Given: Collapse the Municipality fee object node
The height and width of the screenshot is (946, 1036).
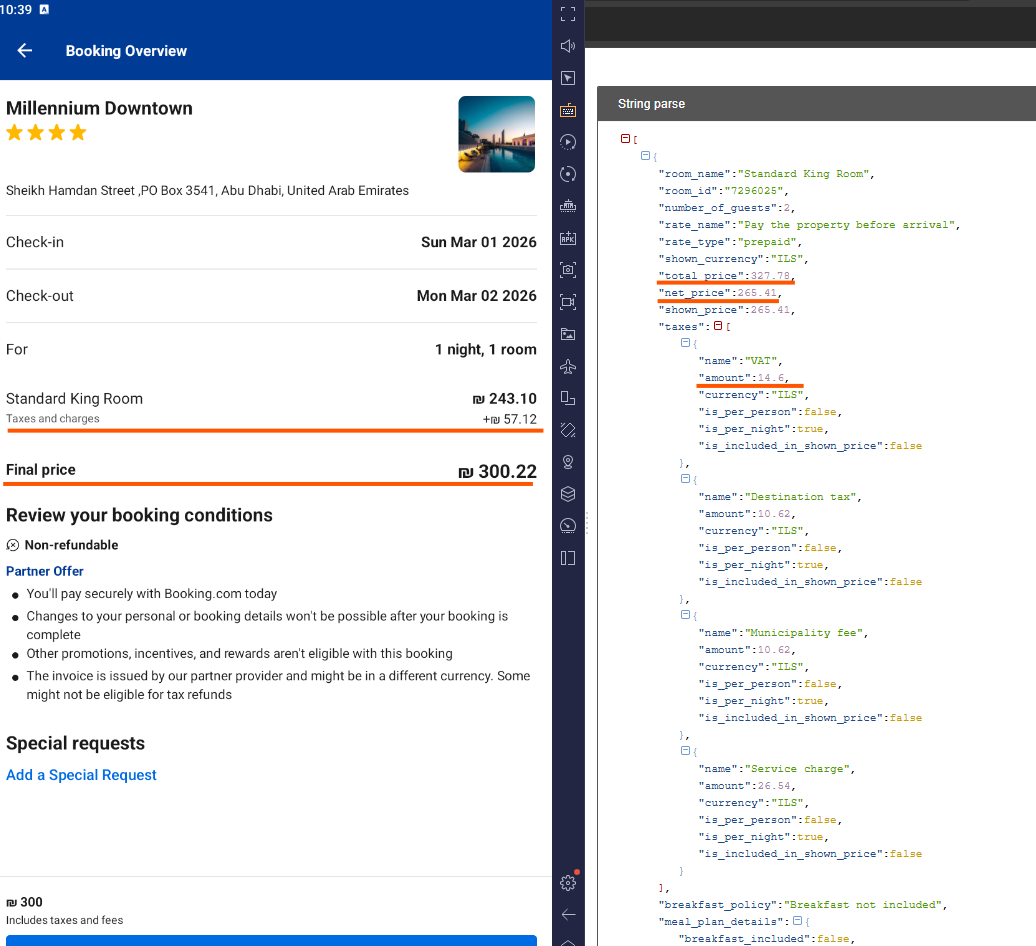Looking at the screenshot, I should (x=685, y=614).
